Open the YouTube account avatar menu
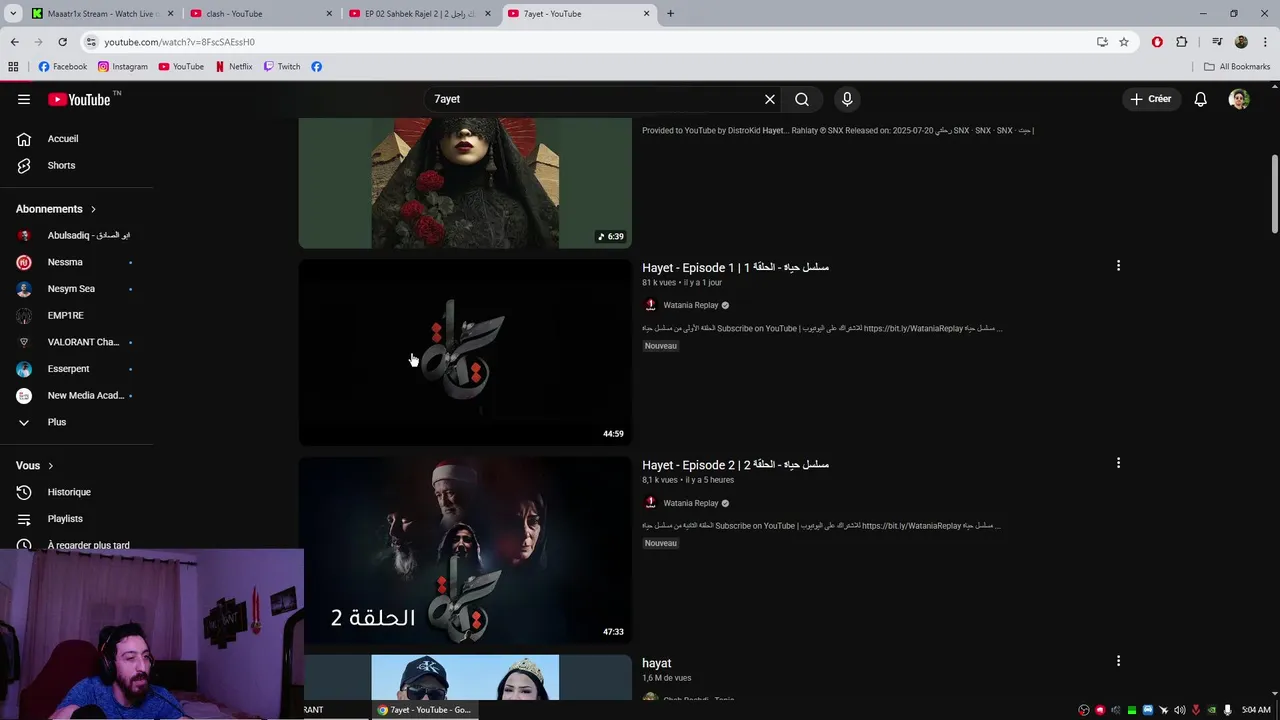 1239,99
